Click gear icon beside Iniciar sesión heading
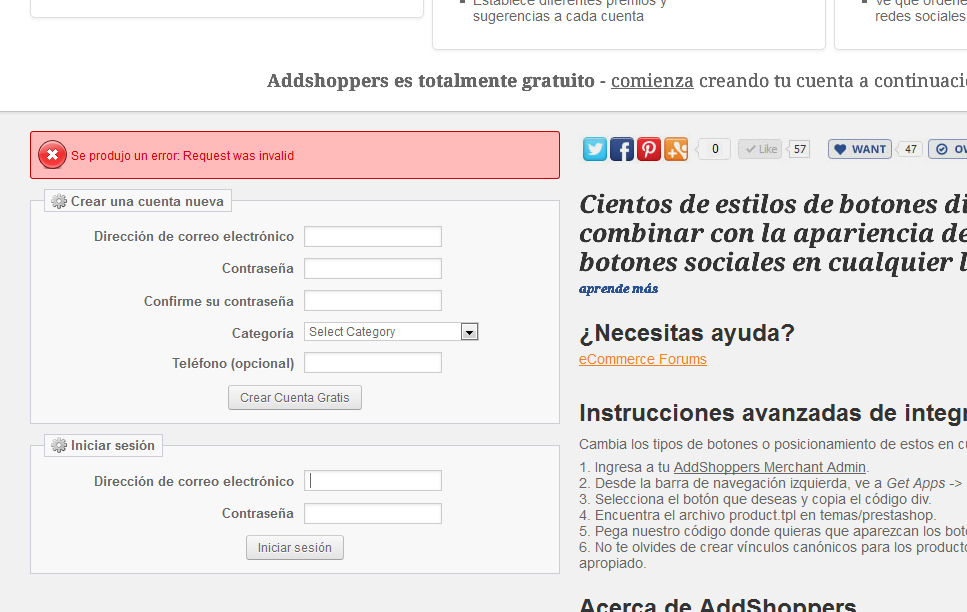The height and width of the screenshot is (612, 967). click(x=59, y=445)
